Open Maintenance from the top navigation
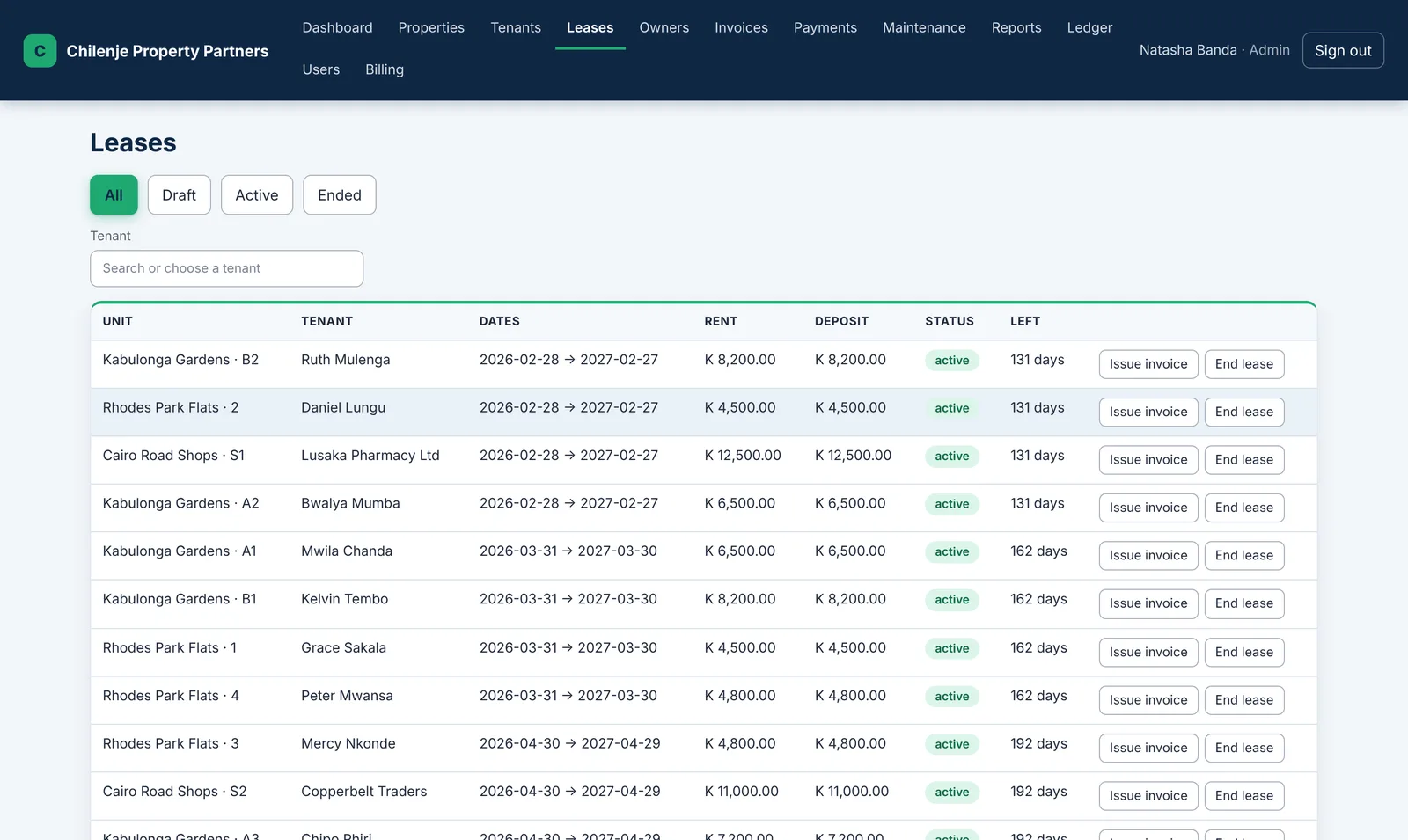This screenshot has width=1408, height=840. pyautogui.click(x=924, y=27)
